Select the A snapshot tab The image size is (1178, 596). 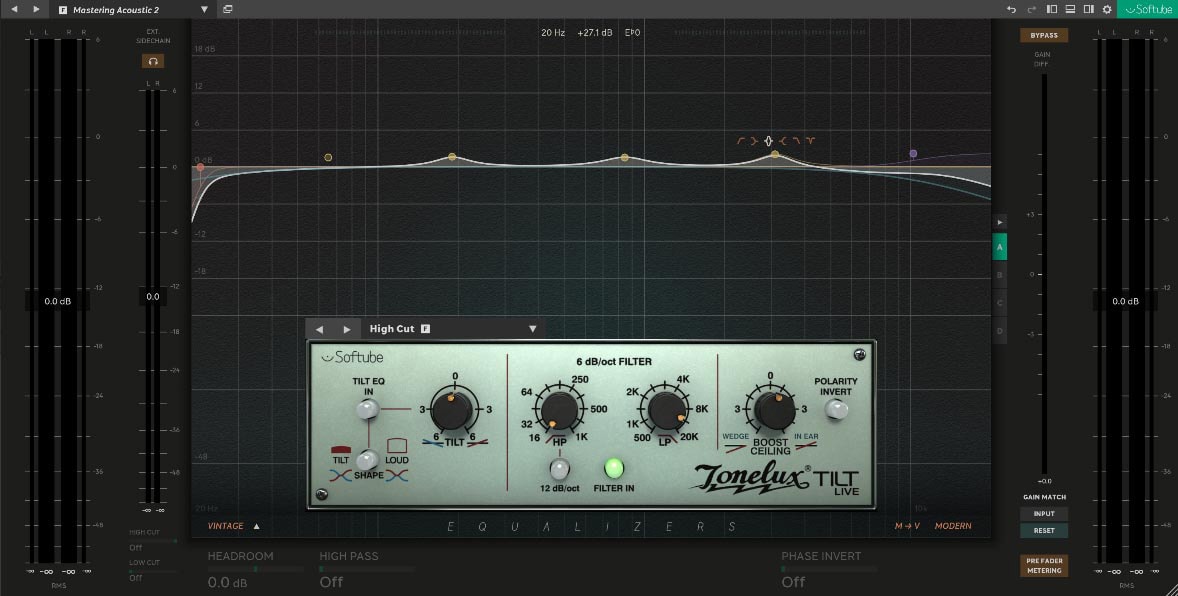[x=999, y=245]
